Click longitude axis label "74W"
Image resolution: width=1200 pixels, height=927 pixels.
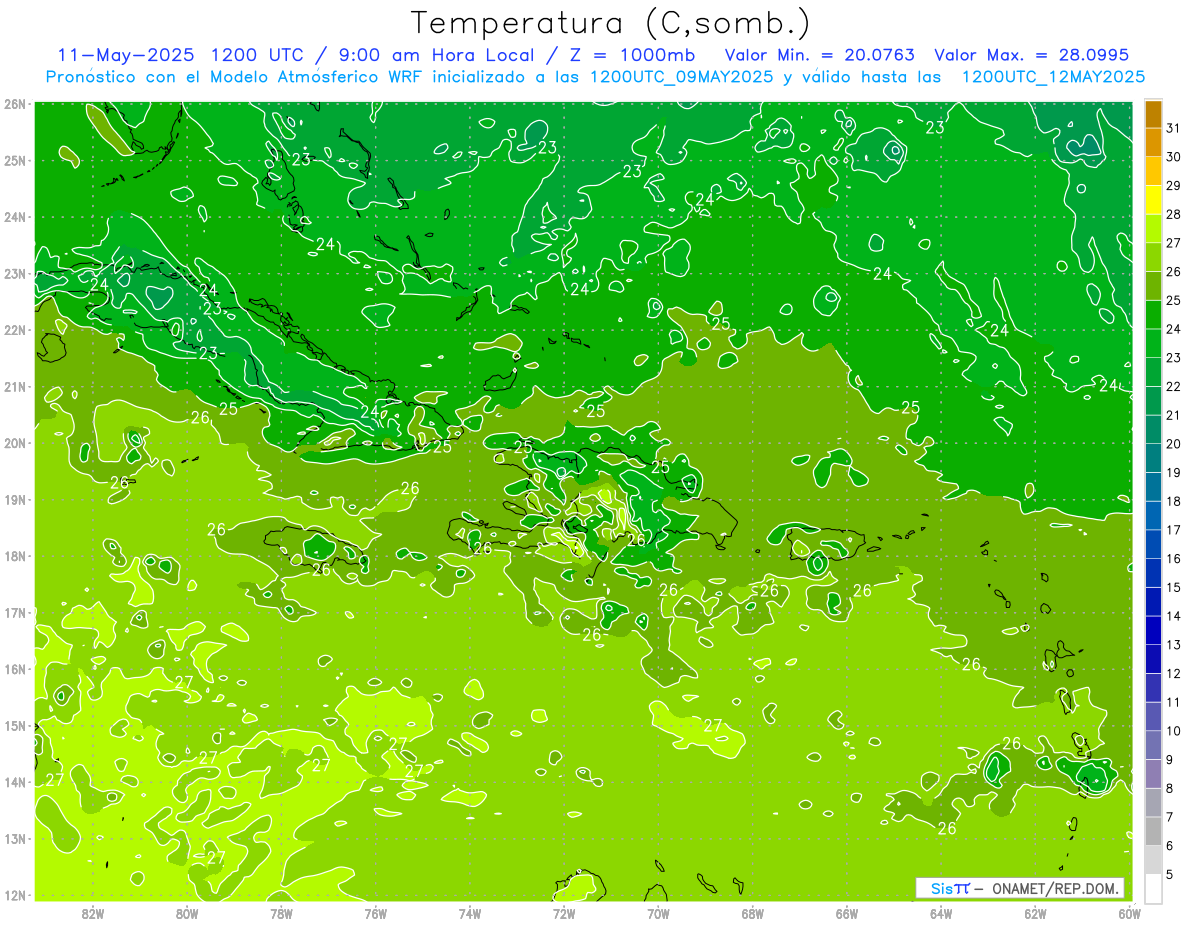(x=469, y=913)
